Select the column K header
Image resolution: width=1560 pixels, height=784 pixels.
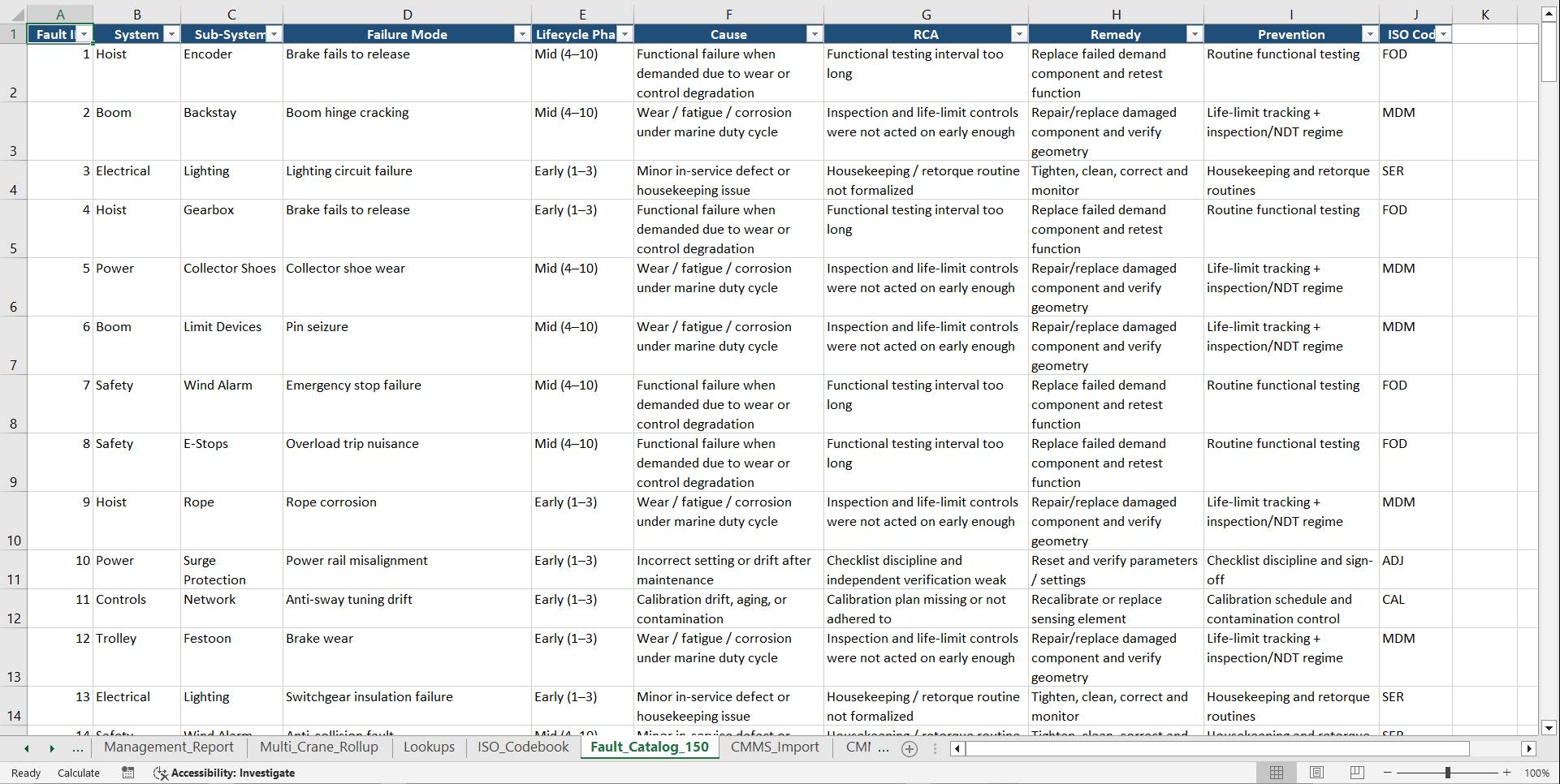point(1484,14)
